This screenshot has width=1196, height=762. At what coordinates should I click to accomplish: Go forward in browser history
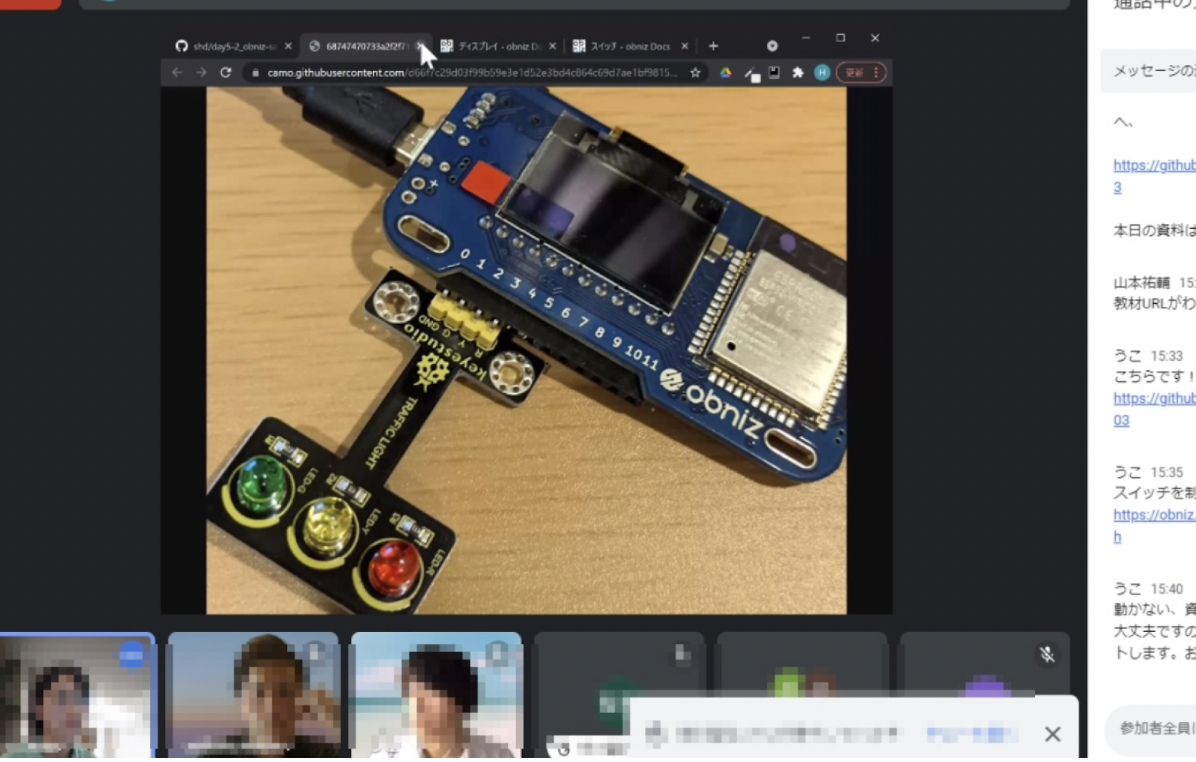pos(201,72)
